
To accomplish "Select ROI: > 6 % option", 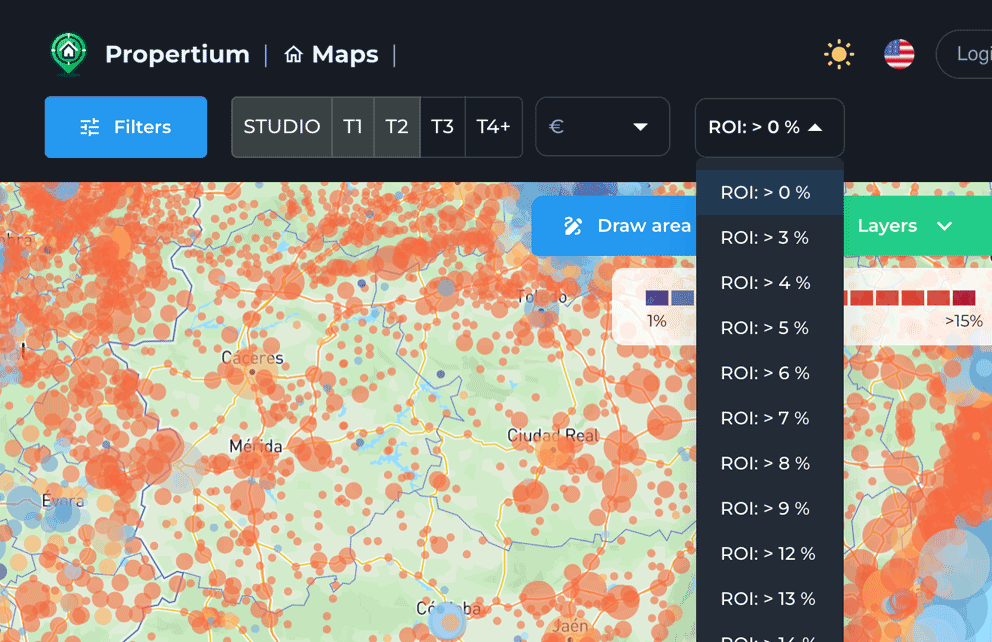I will tap(770, 373).
